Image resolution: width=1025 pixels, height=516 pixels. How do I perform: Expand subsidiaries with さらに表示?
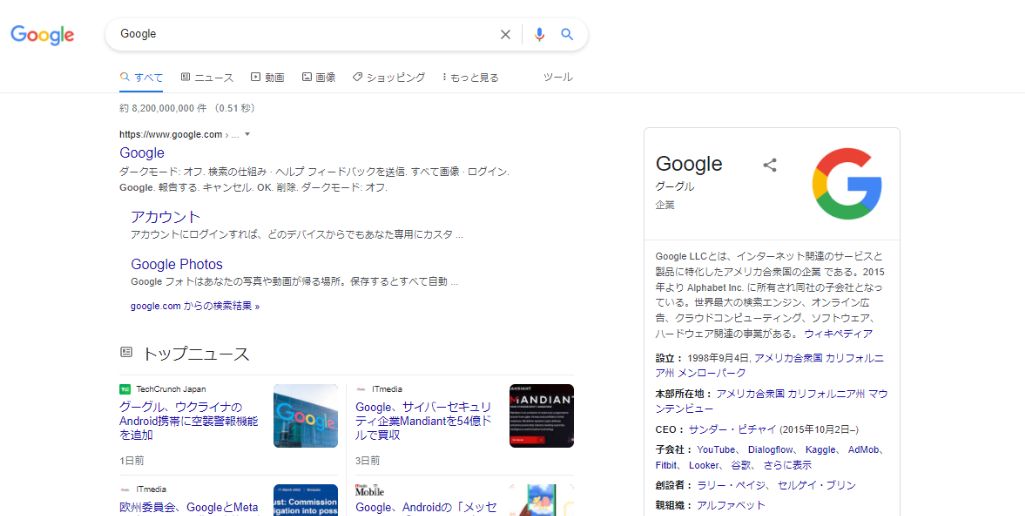[788, 466]
